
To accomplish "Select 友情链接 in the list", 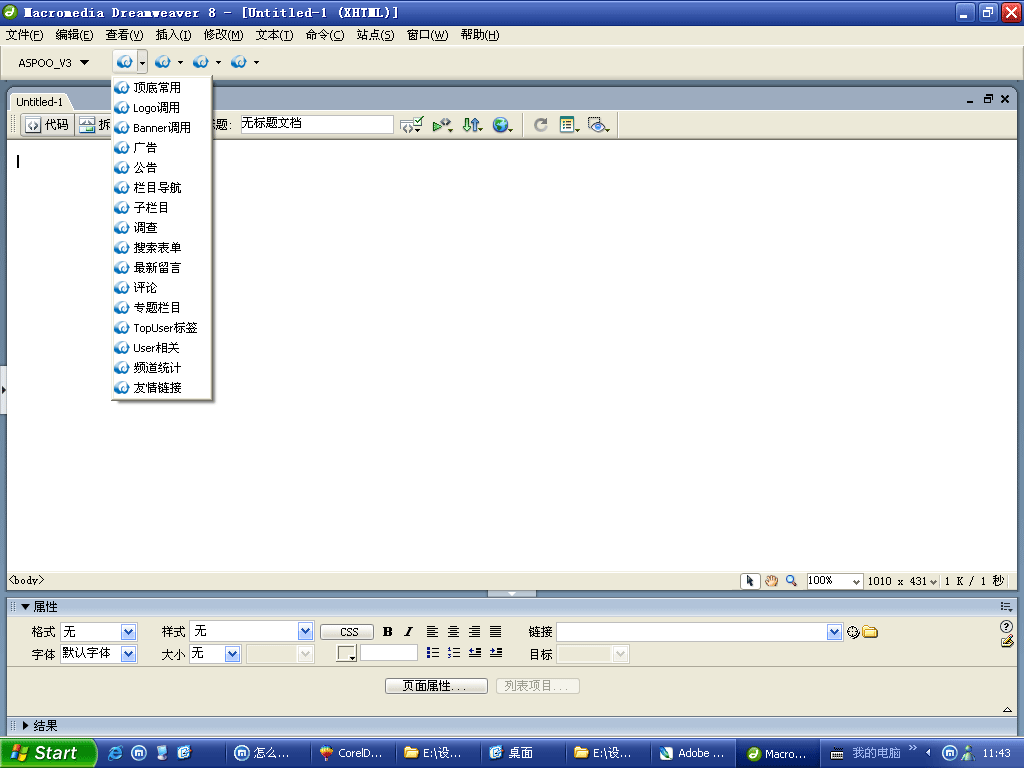I will point(162,388).
